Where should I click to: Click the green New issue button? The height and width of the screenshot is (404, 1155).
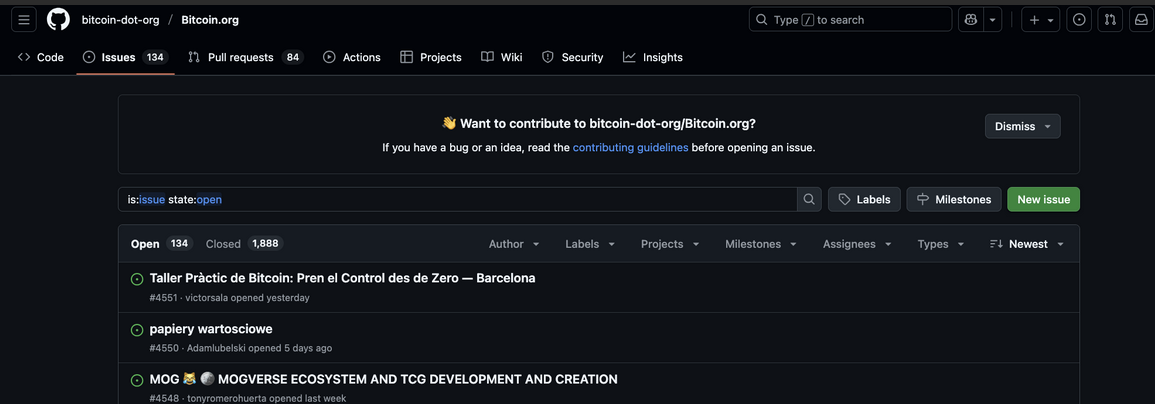[x=1043, y=199]
